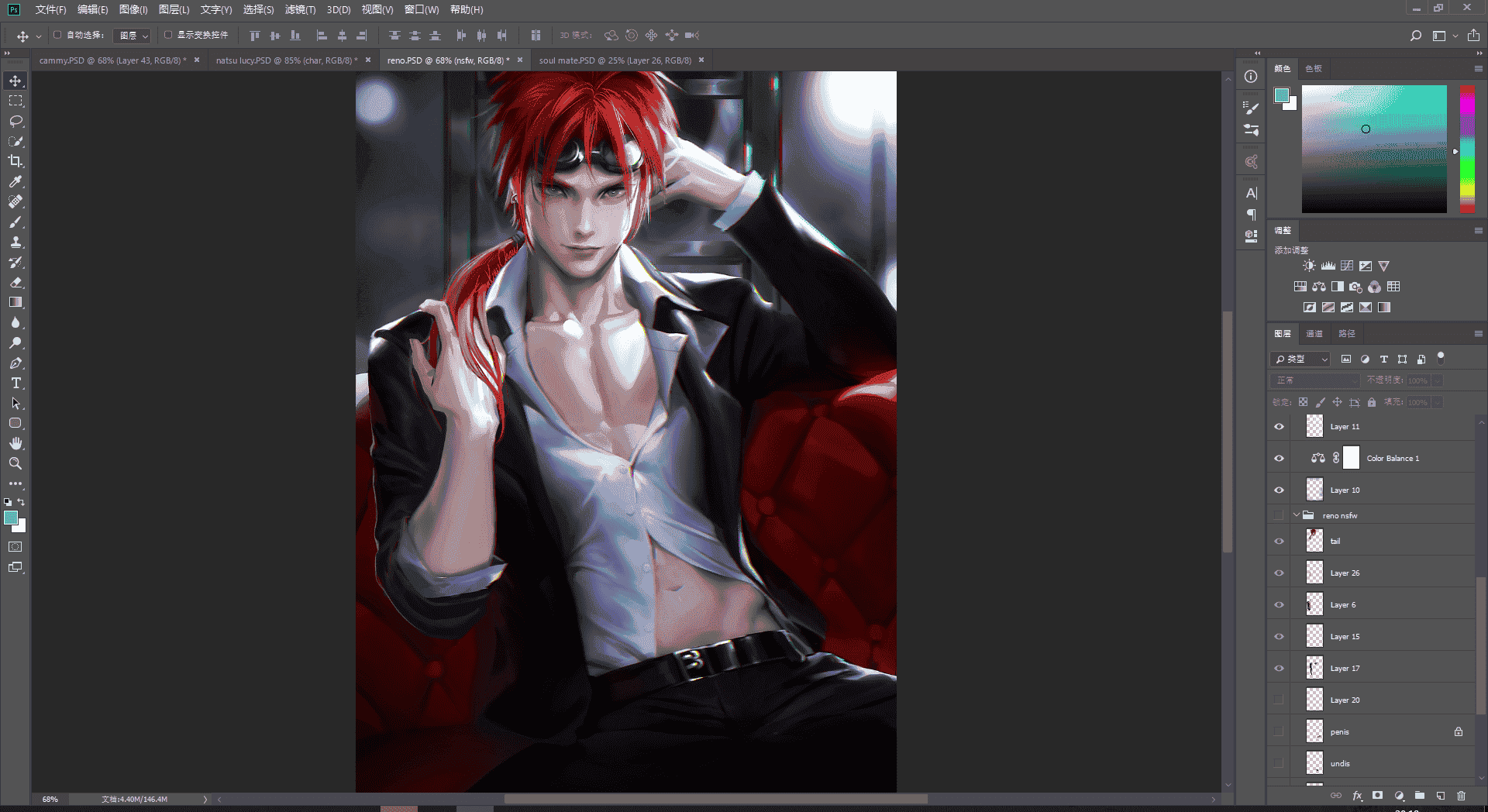
Task: Create a new layer group folder icon
Action: pos(1419,796)
